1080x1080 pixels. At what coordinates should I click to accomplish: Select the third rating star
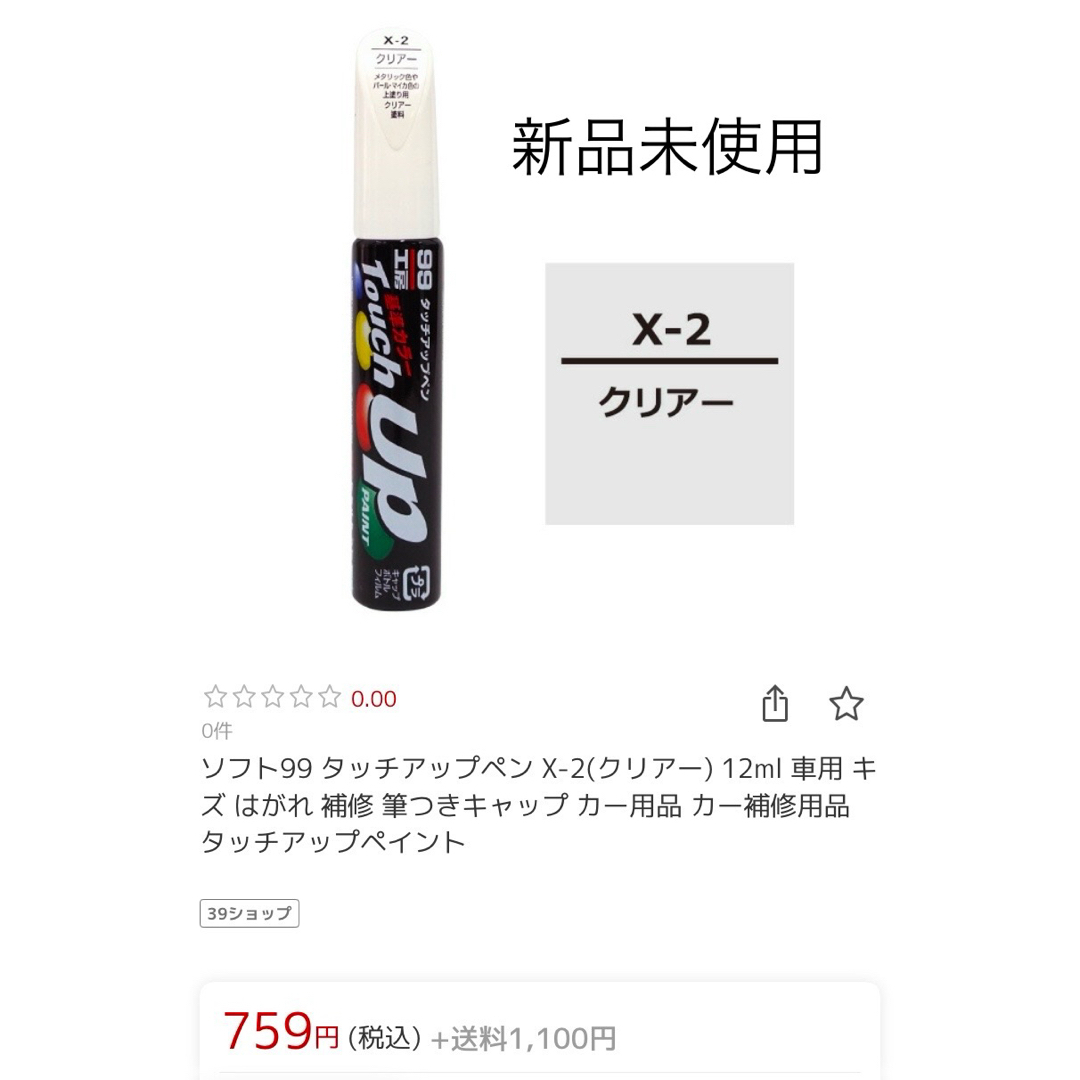(273, 697)
